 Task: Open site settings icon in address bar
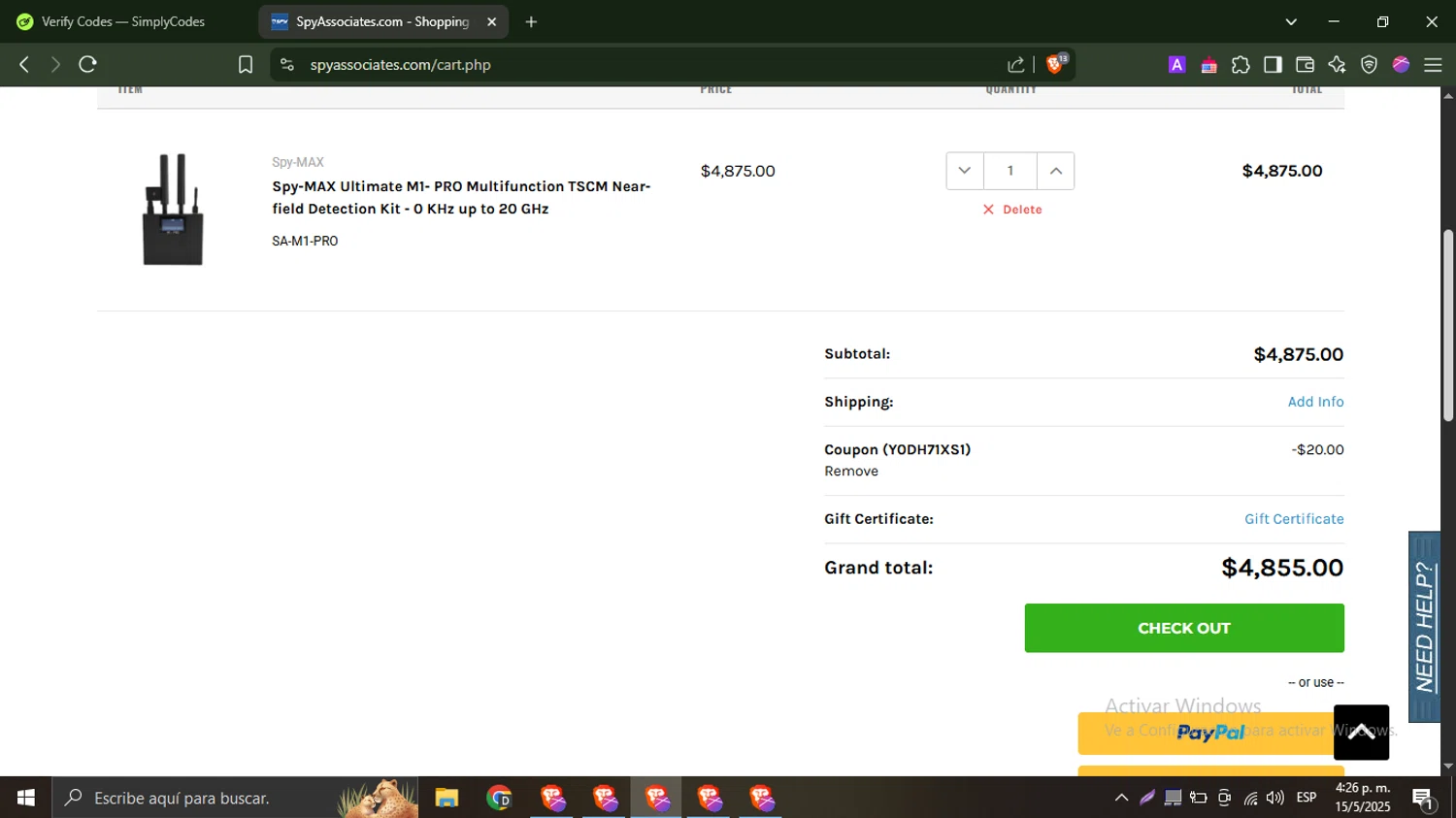(286, 64)
